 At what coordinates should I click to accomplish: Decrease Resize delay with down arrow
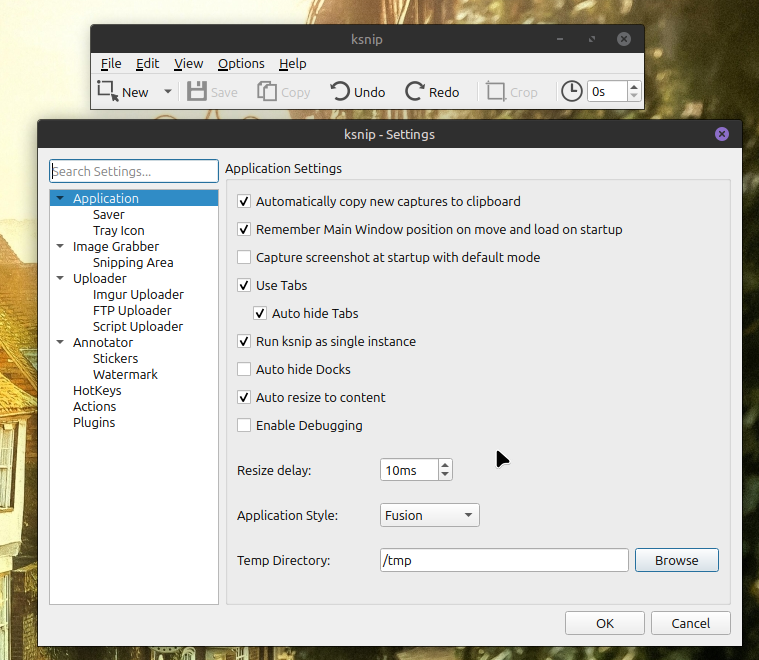[445, 475]
